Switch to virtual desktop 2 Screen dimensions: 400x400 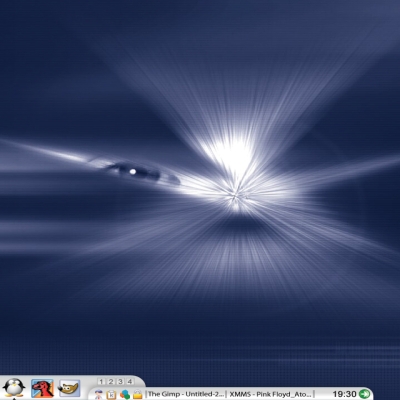pos(111,381)
